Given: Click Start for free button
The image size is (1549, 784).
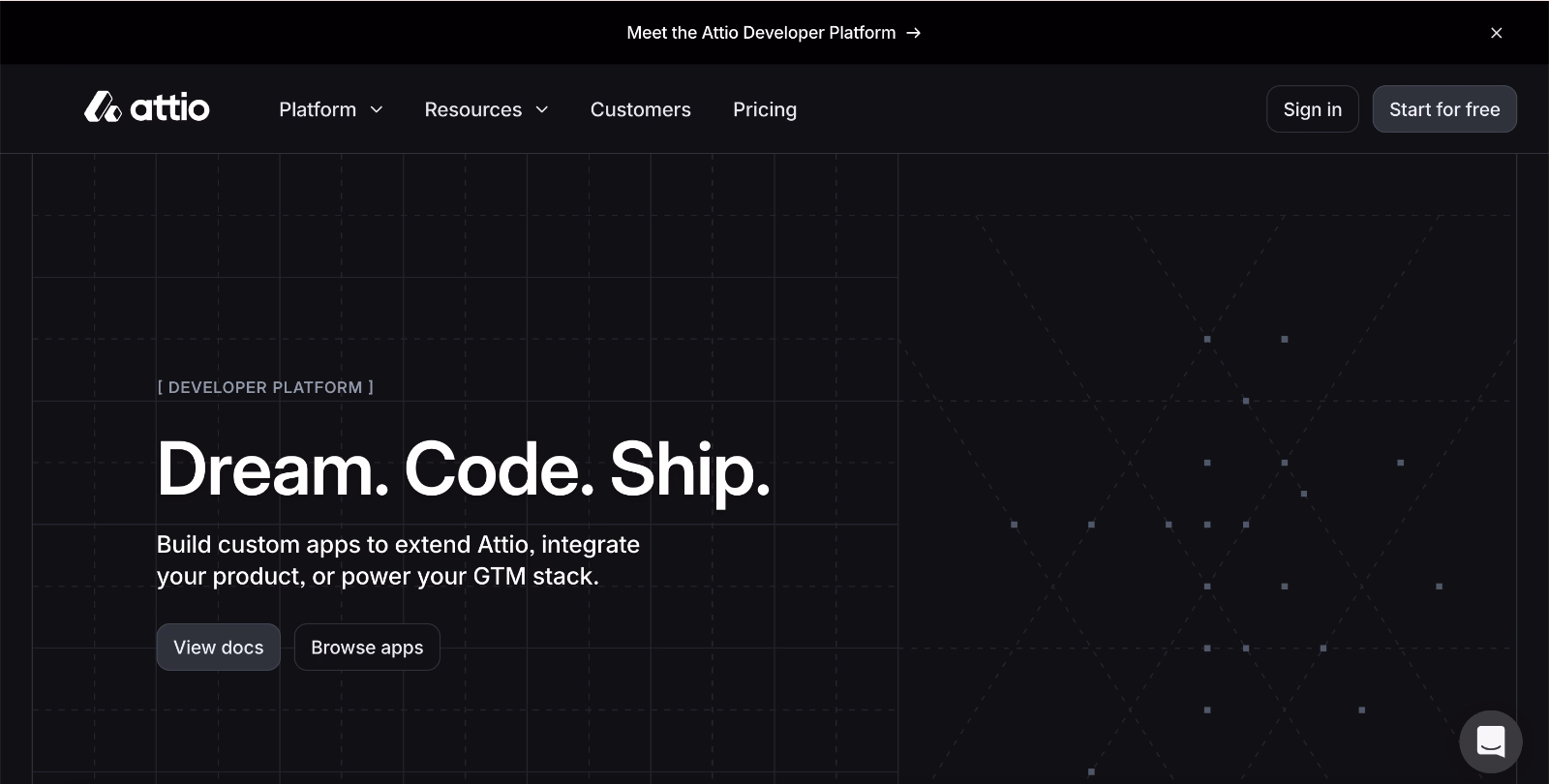Looking at the screenshot, I should 1444,109.
